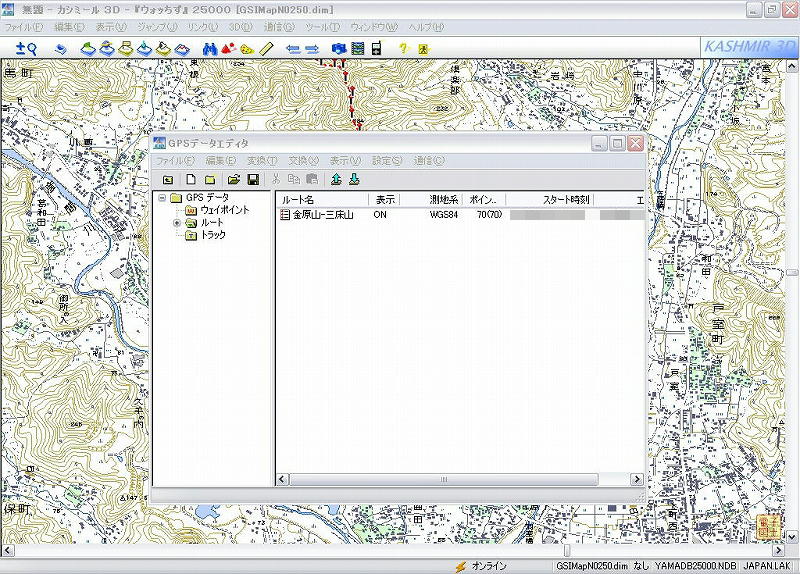Click the folder-up icon in GPS editor toolbar

pos(168,179)
